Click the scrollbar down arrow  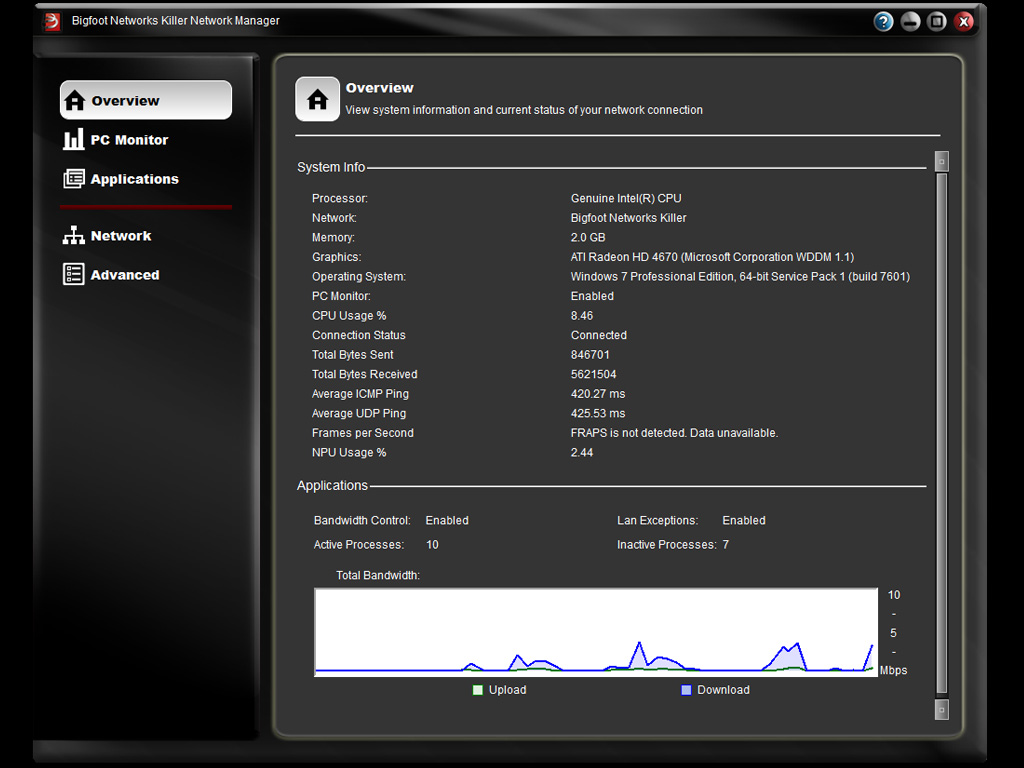942,709
